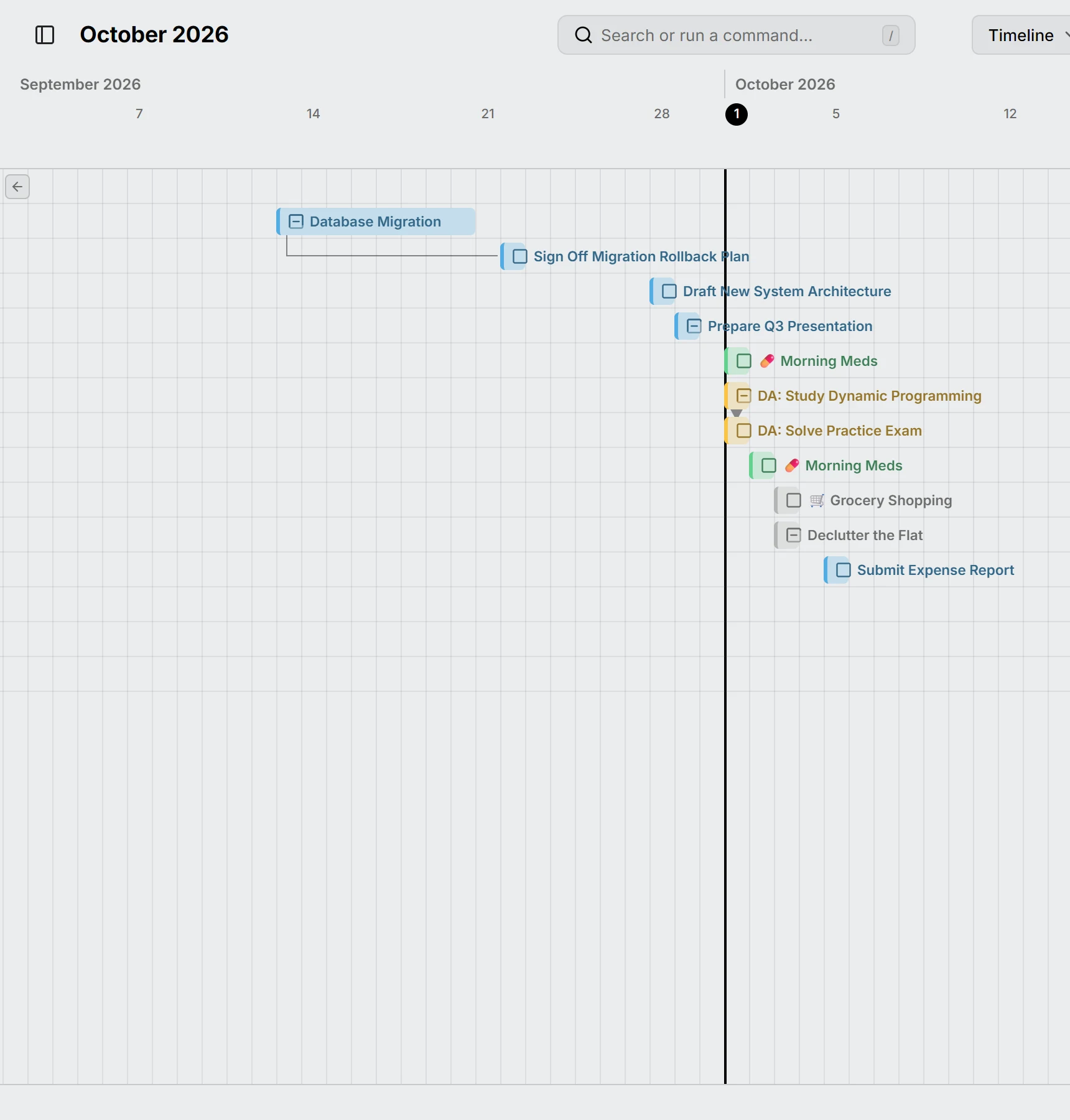Mark Grocery Shopping as done
This screenshot has width=1070, height=1120.
(x=794, y=500)
